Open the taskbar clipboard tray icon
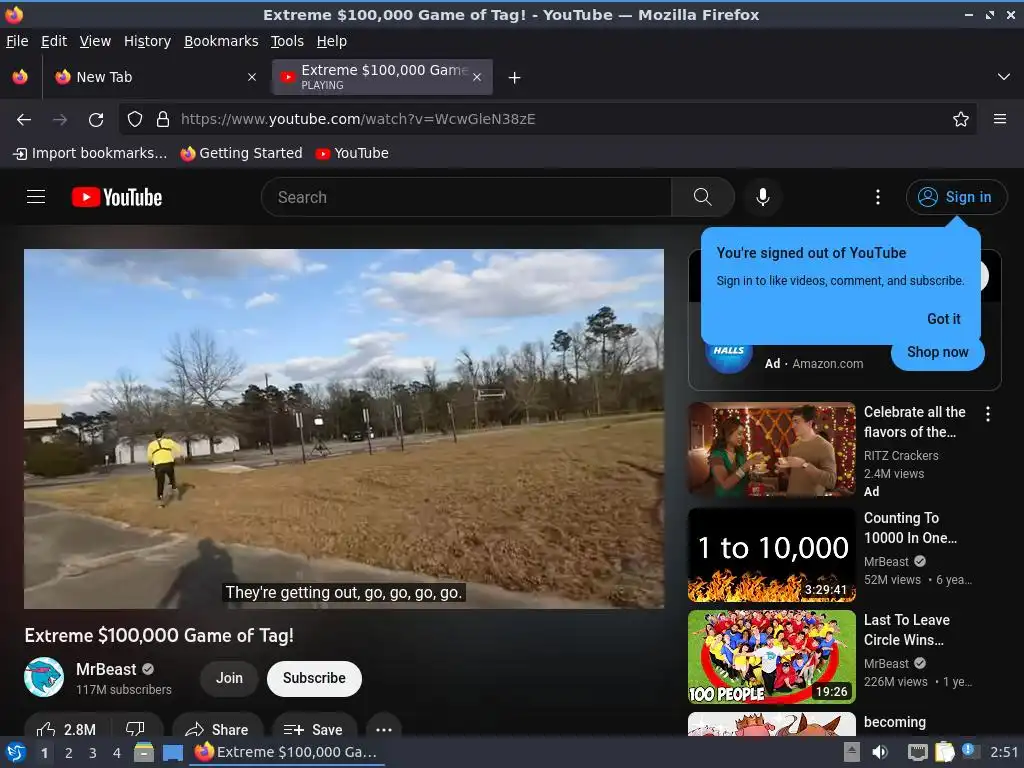Viewport: 1024px width, 768px height. (944, 752)
